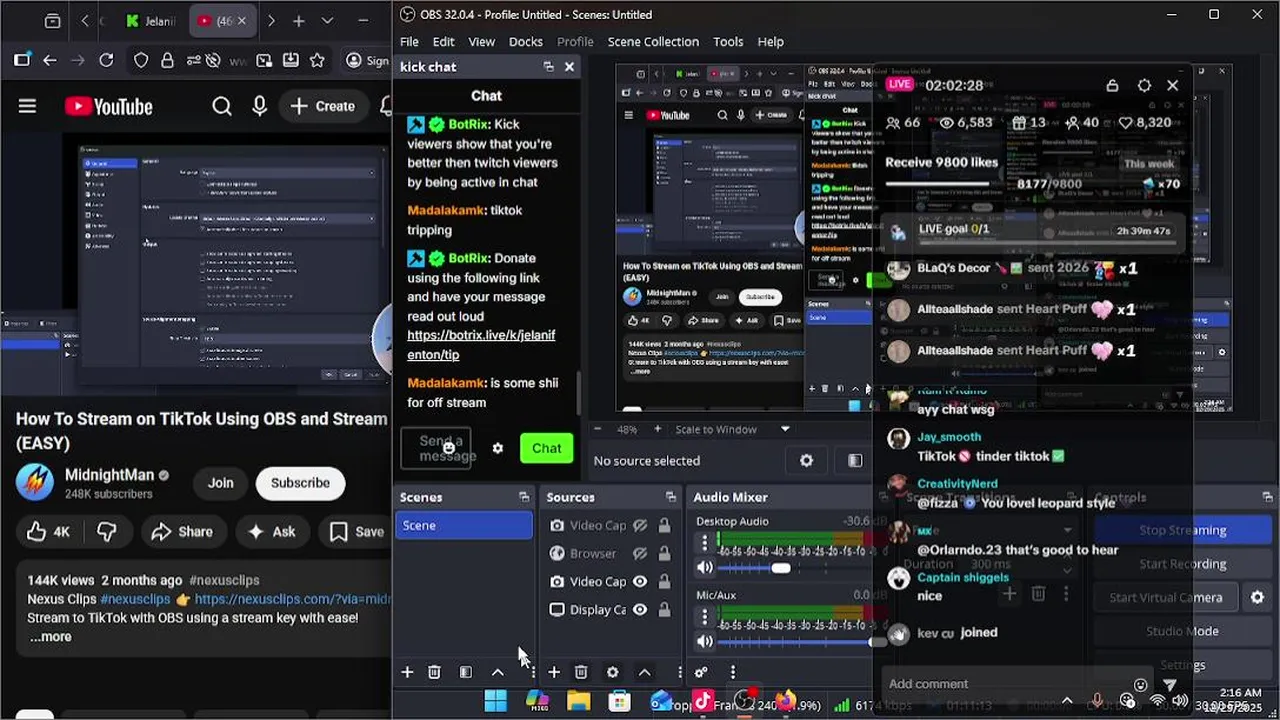Open source properties gear in Sources panel
The image size is (1280, 720).
tap(612, 672)
